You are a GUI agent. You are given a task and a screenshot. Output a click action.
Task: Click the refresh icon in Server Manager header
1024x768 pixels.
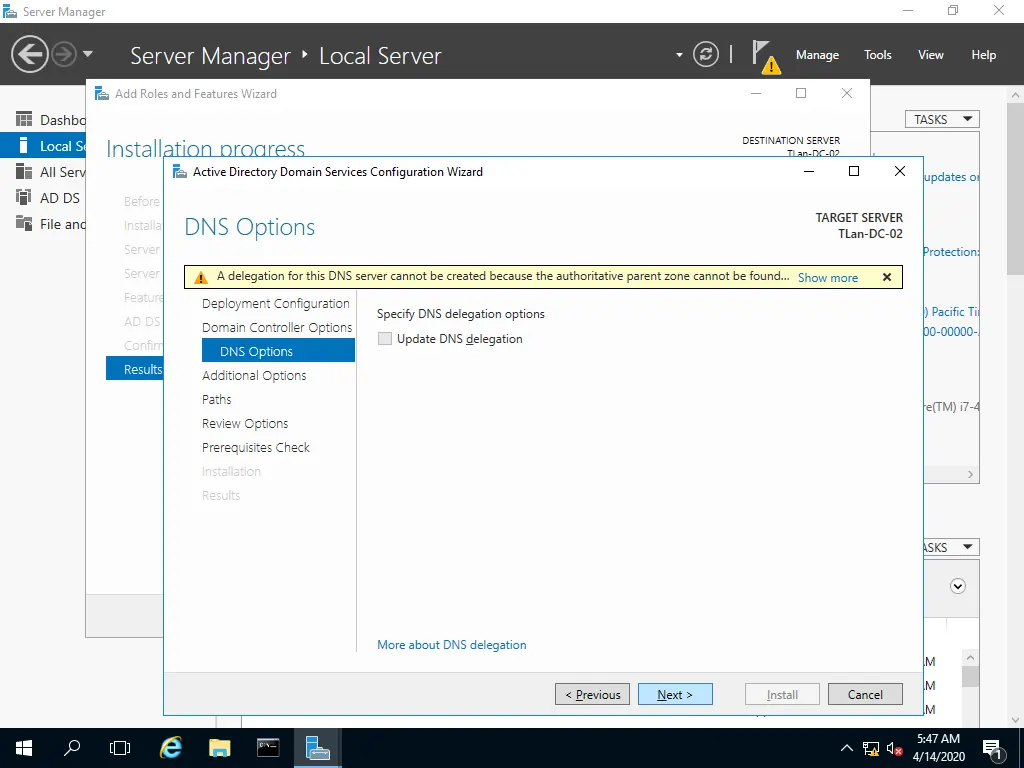tap(705, 54)
